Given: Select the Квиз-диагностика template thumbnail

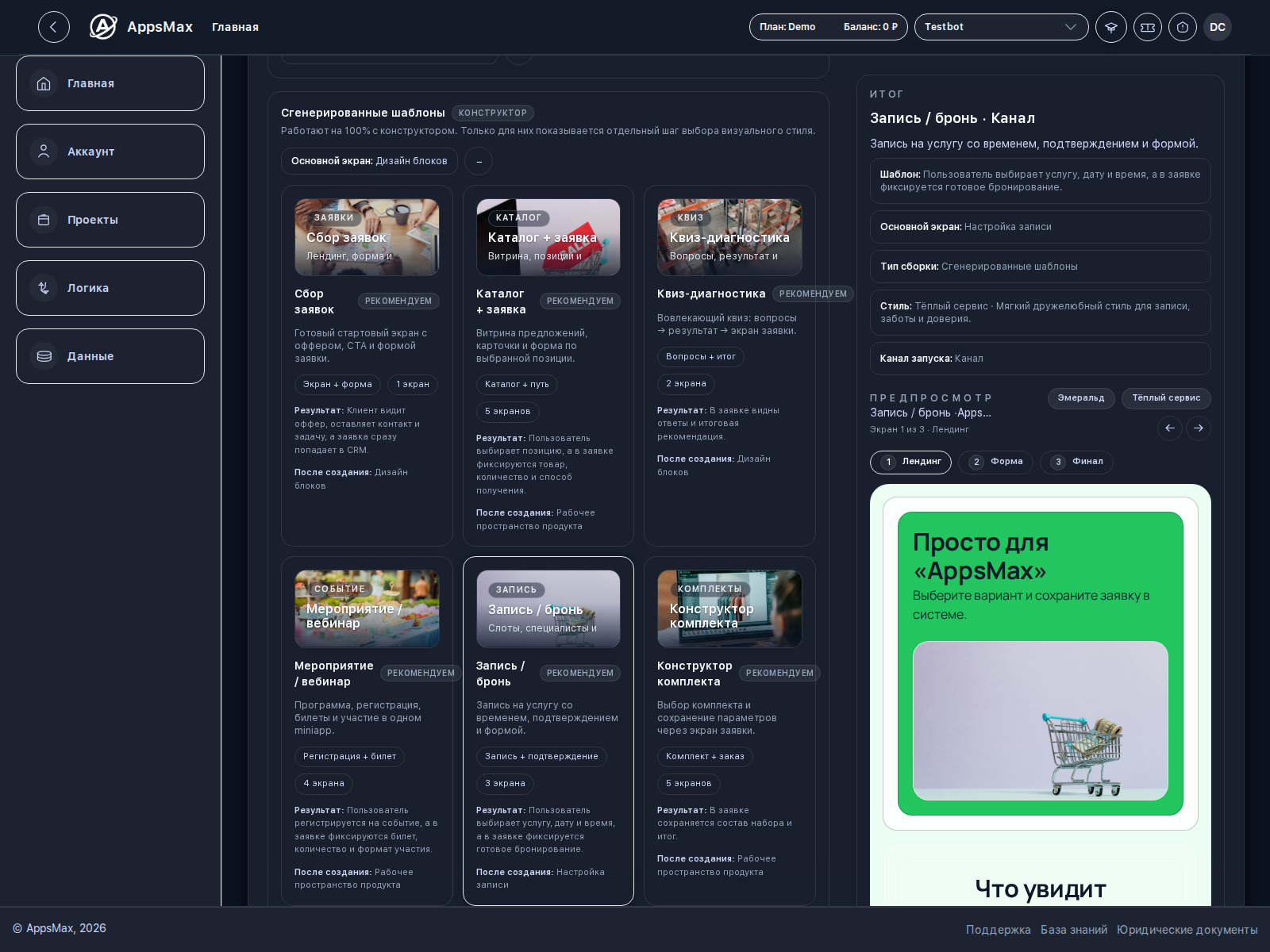Looking at the screenshot, I should pyautogui.click(x=729, y=237).
